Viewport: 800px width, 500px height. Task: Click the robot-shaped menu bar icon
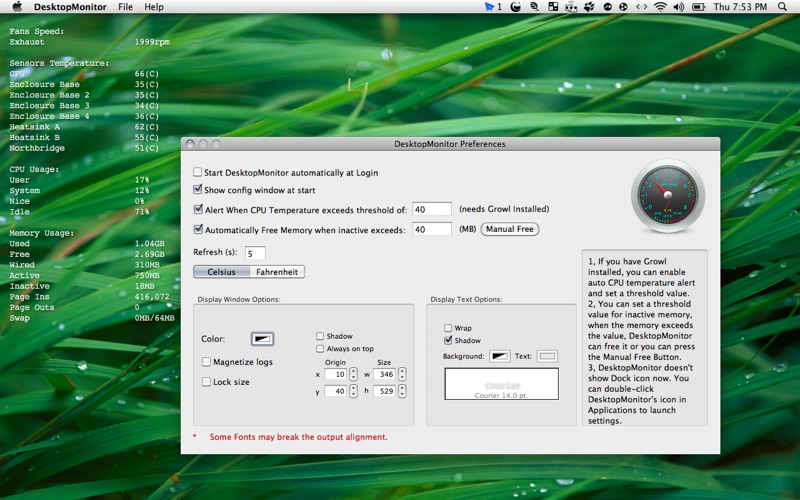pos(571,7)
